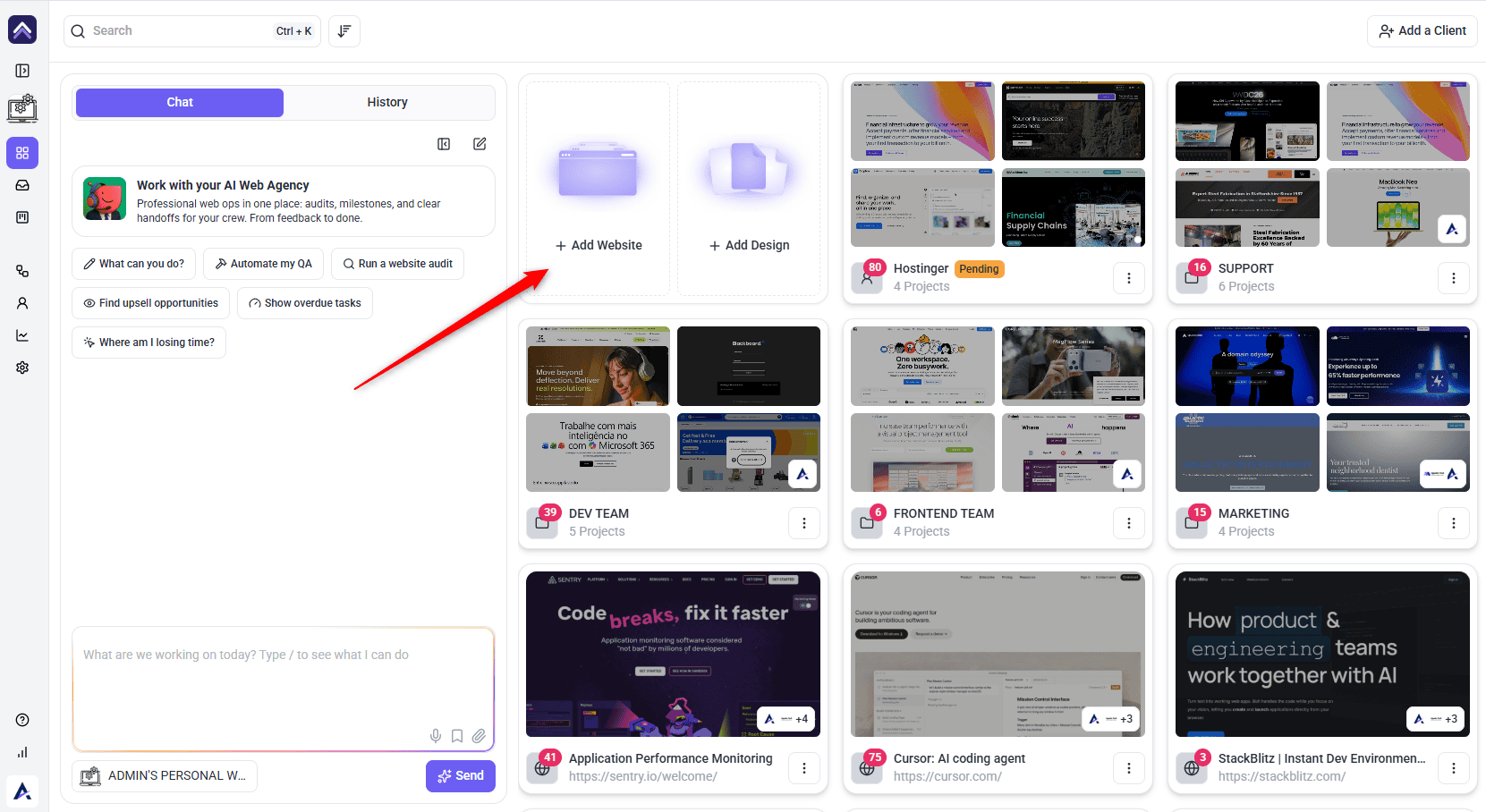The height and width of the screenshot is (812, 1486).
Task: Open the Cursor project thumbnail
Action: [x=998, y=655]
